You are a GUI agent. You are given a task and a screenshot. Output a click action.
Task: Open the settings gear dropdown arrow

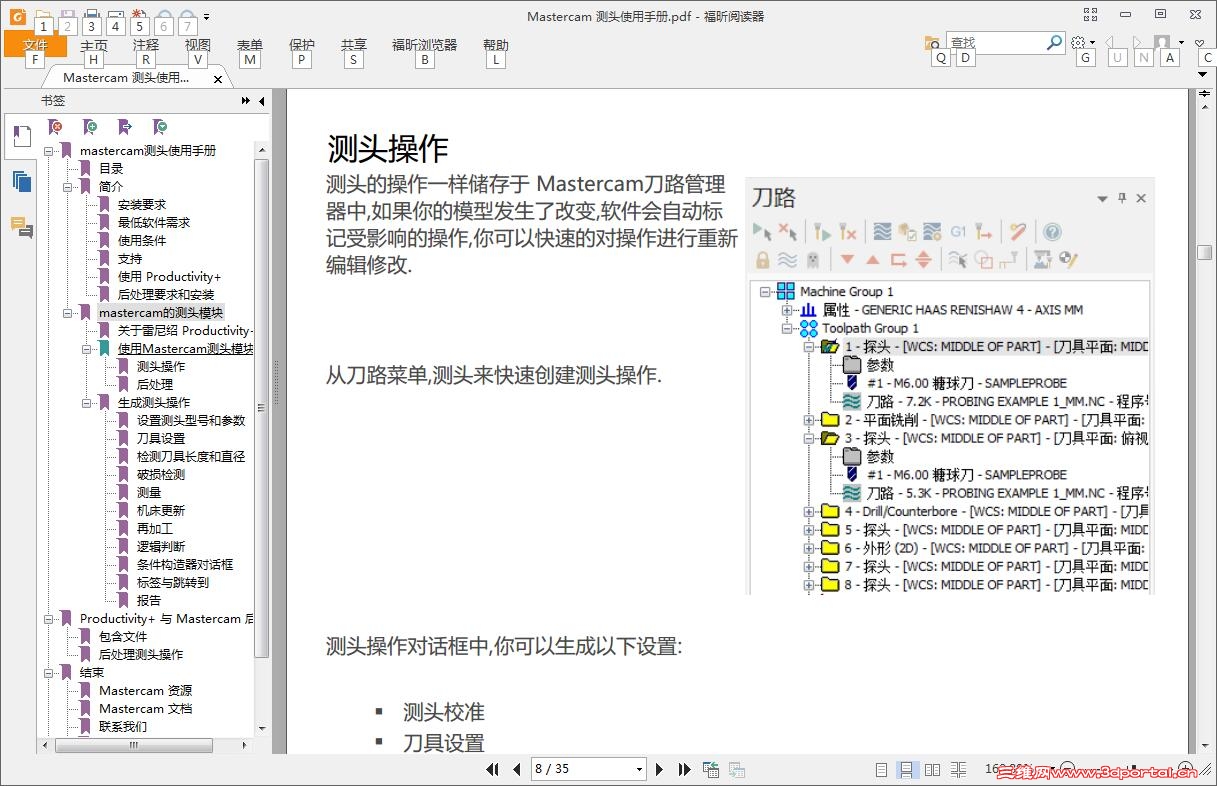coord(1093,43)
